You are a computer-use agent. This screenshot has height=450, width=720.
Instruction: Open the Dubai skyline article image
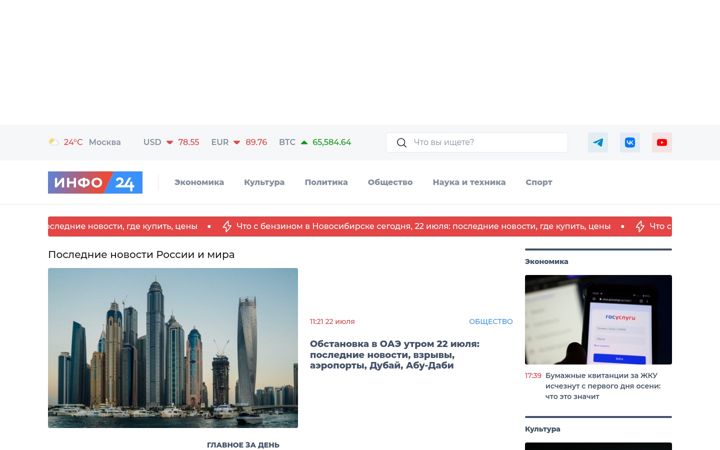(173, 348)
